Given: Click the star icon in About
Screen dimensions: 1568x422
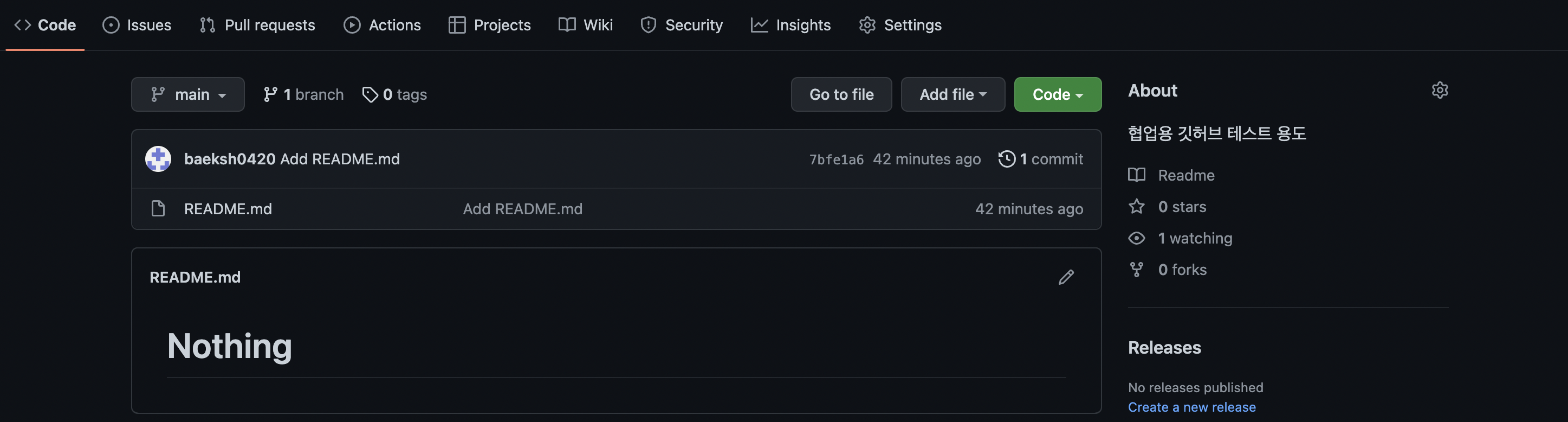Looking at the screenshot, I should point(1136,207).
